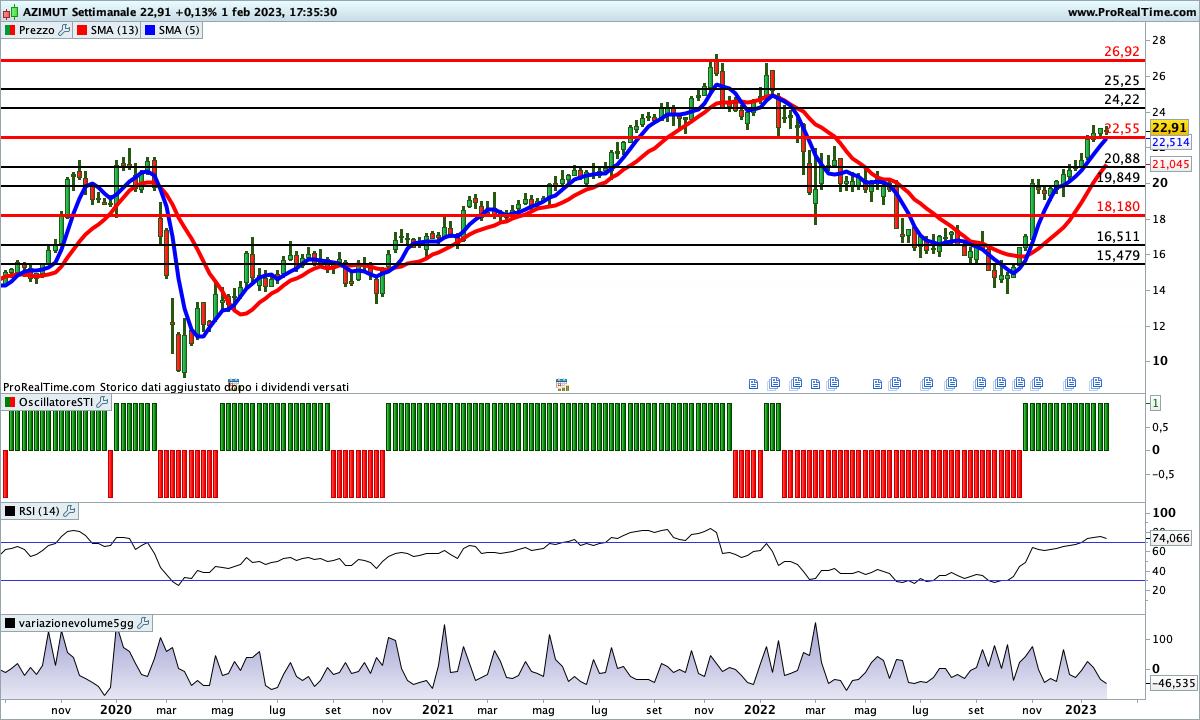Select the 16,511 horizontal level label
This screenshot has height=720, width=1200.
point(1119,237)
